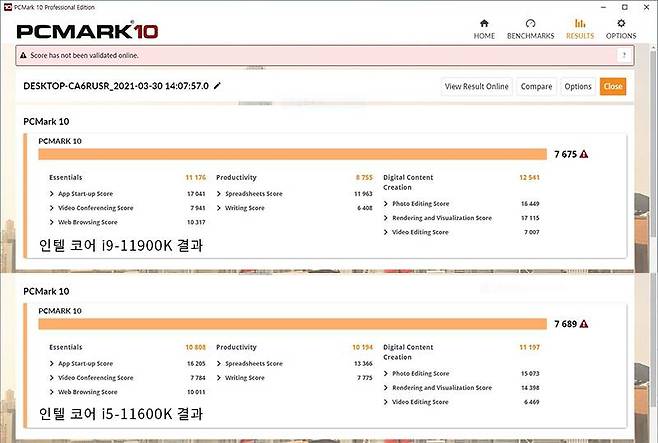Screen dimensions: 658x443
Task: Click Score has not been validated message
Action: point(84,55)
